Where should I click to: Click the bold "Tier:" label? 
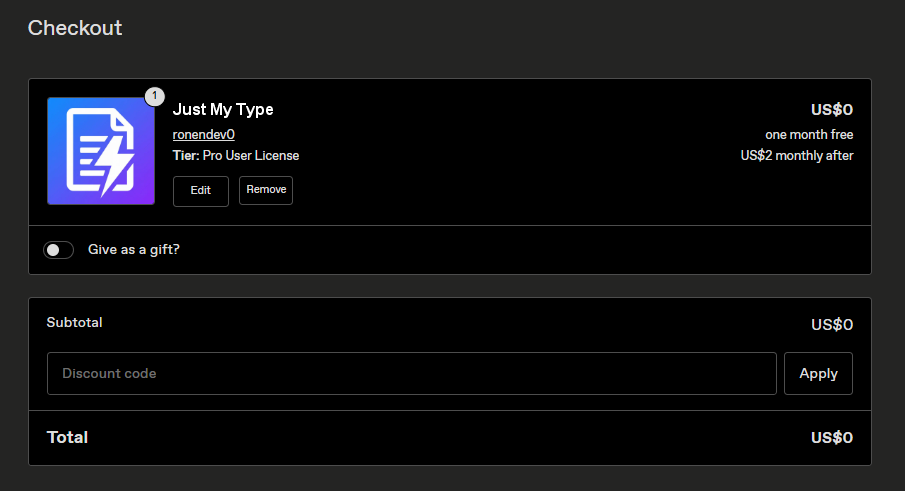[x=186, y=156]
